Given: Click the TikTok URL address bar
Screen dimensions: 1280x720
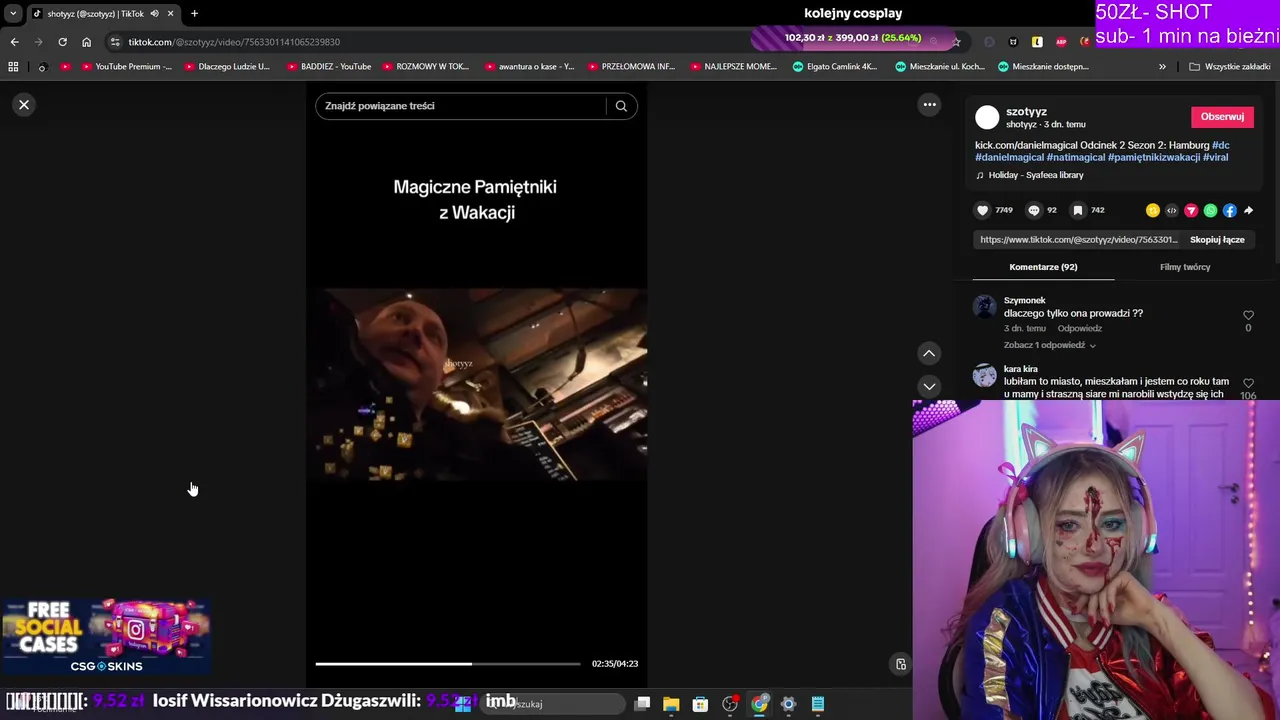Looking at the screenshot, I should [x=430, y=42].
